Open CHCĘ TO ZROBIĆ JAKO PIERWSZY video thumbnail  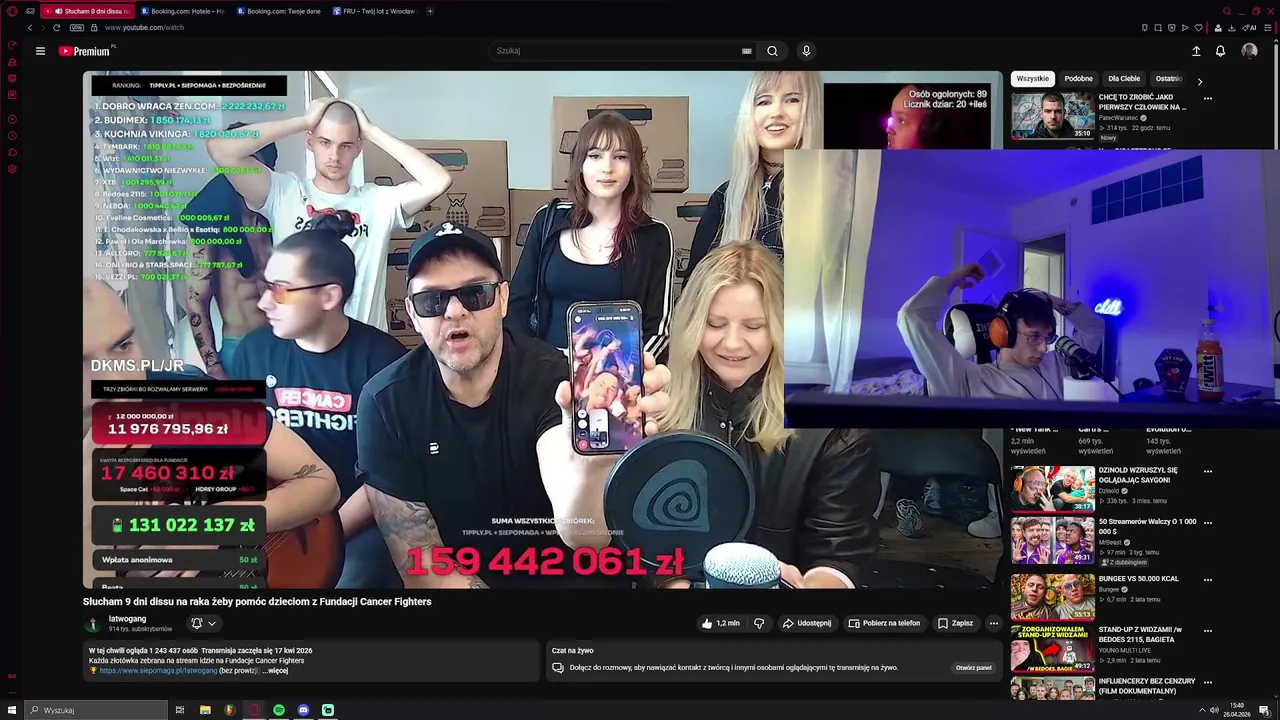point(1053,115)
